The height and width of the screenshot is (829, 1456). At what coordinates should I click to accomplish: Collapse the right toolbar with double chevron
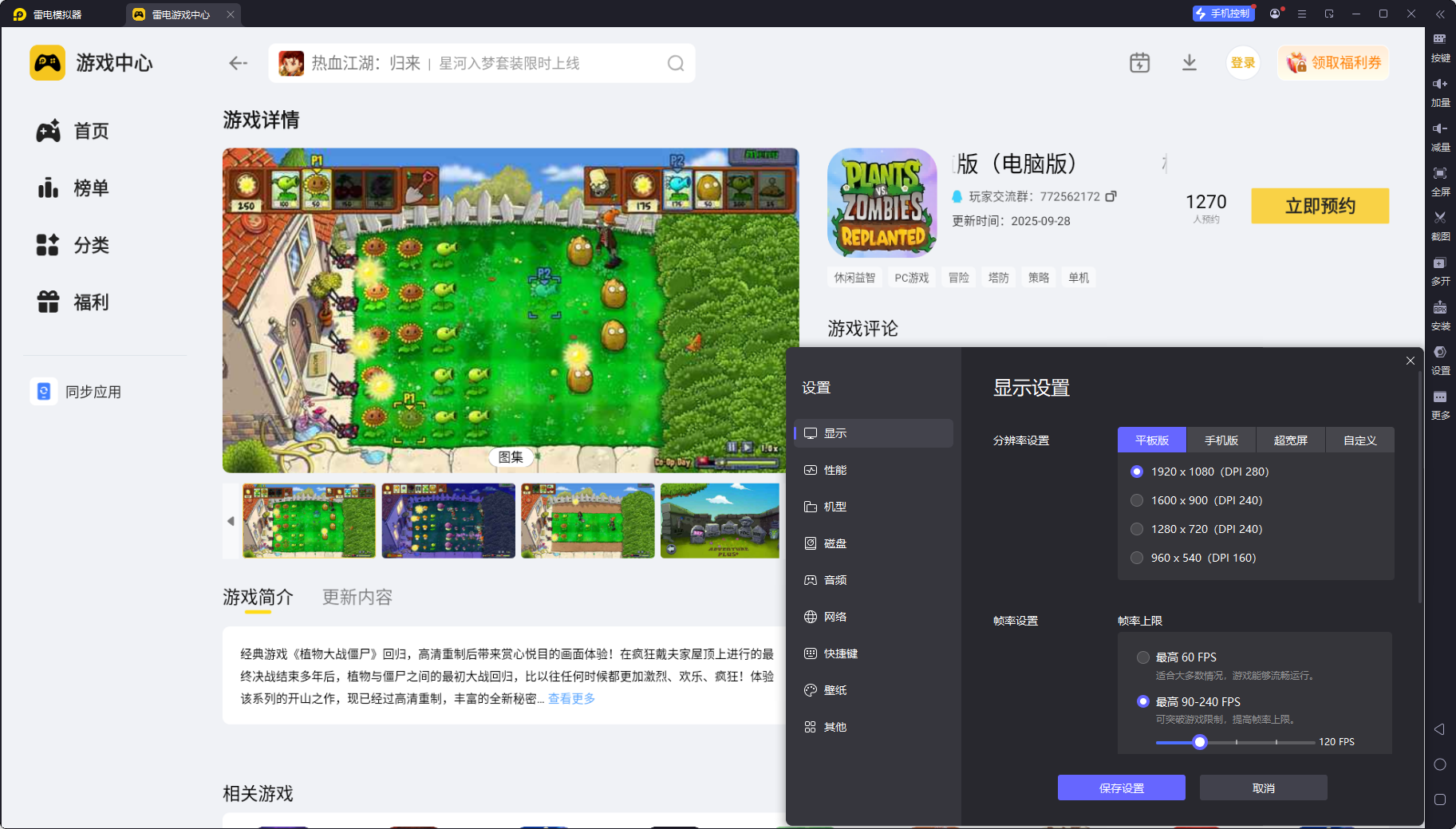(1440, 14)
